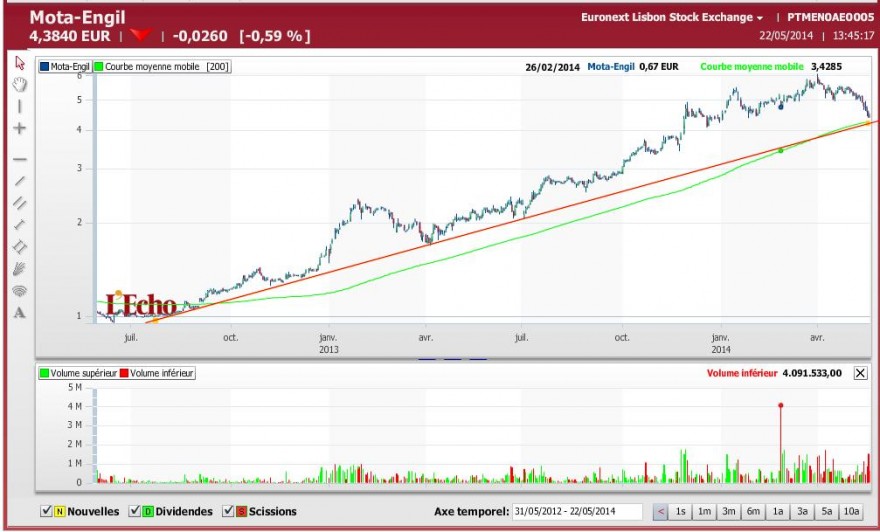Image resolution: width=880 pixels, height=532 pixels.
Task: Select the parallel channel lines tool
Action: (x=20, y=203)
